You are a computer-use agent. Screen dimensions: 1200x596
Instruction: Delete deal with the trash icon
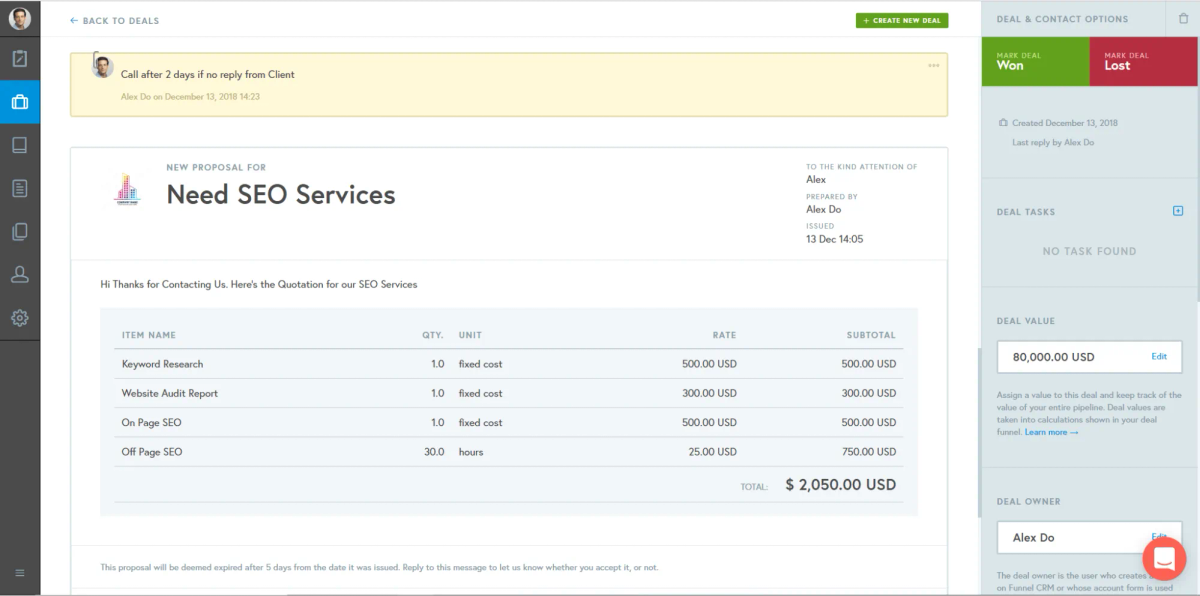coord(1184,18)
